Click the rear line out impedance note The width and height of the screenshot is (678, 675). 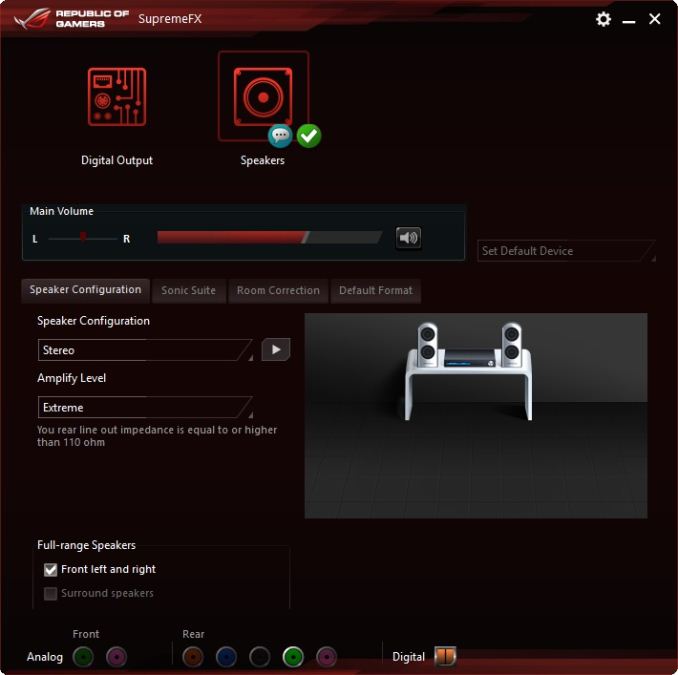157,436
